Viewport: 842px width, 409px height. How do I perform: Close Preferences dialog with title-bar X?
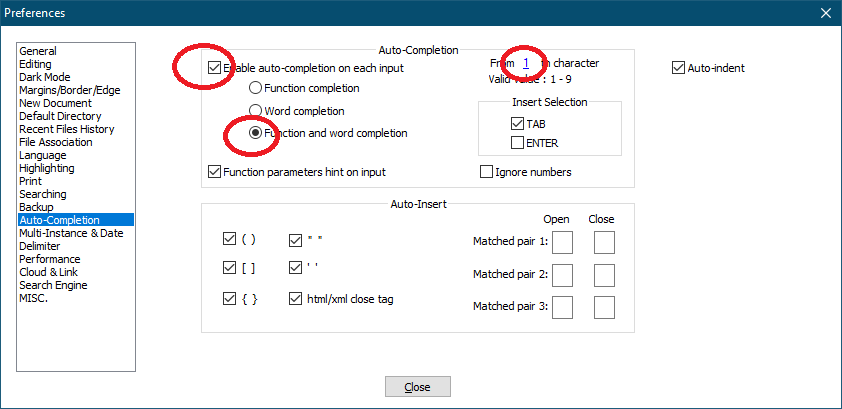click(x=825, y=13)
